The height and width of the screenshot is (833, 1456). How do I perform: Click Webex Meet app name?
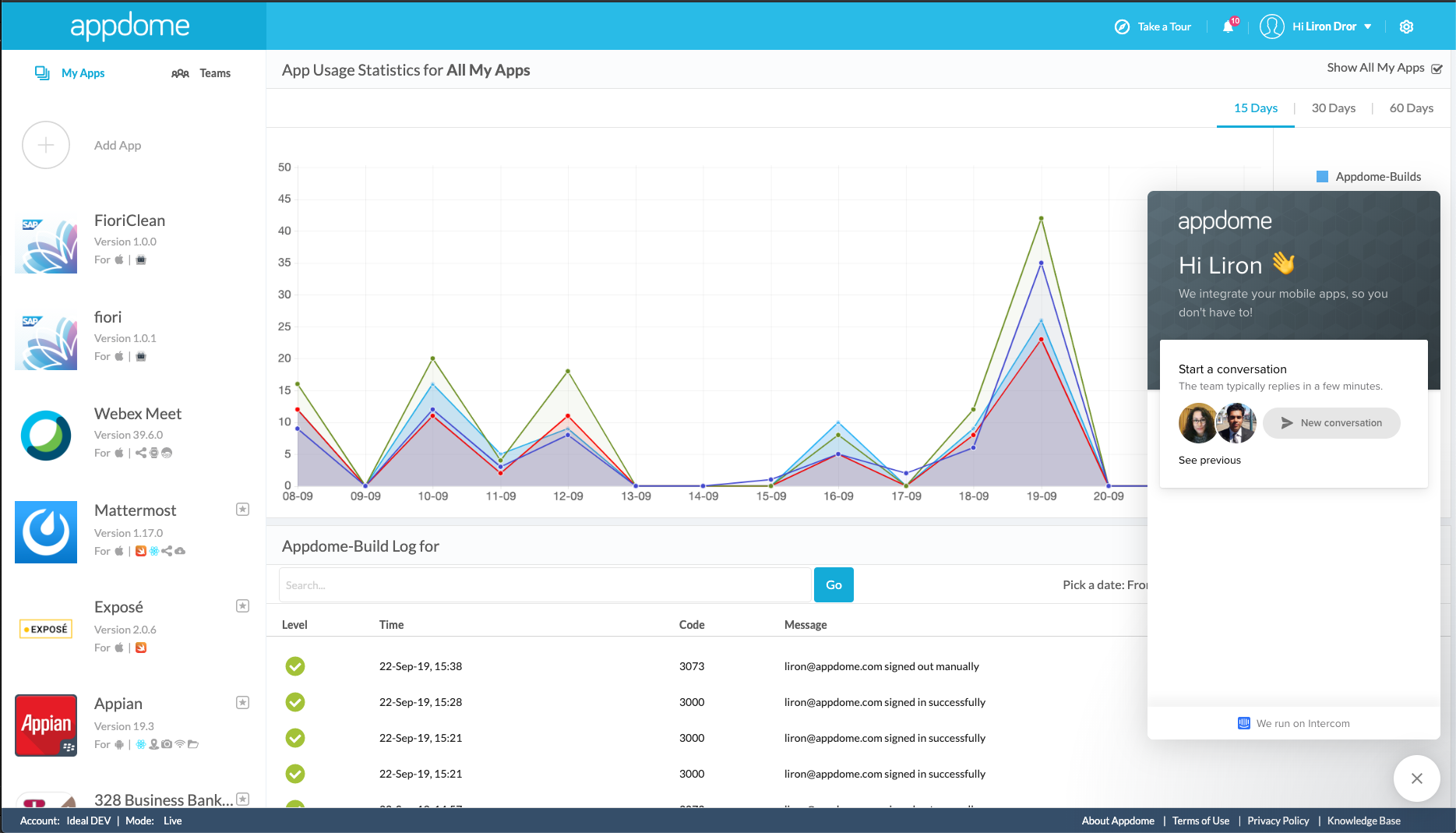tap(138, 414)
